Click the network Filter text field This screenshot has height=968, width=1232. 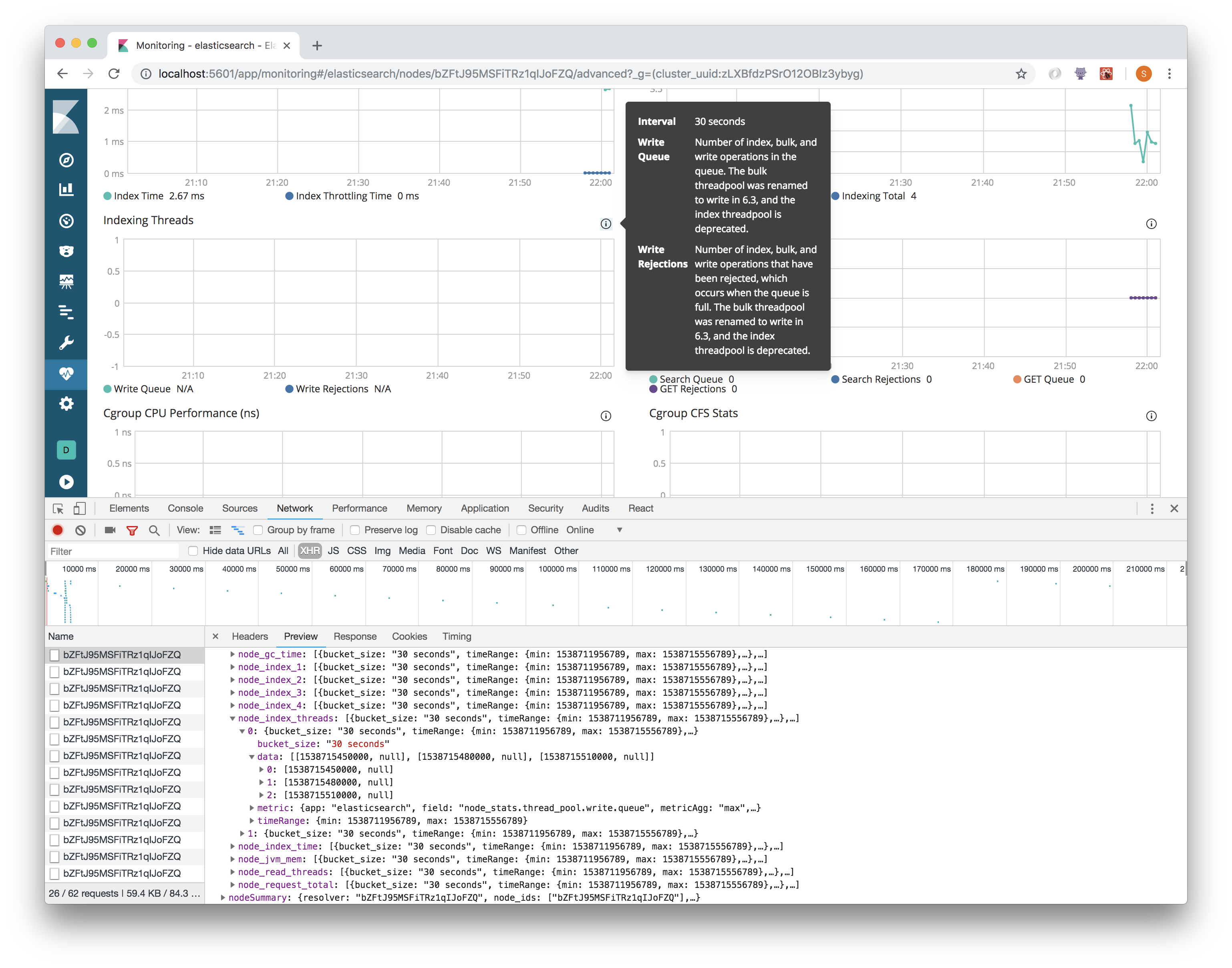(112, 551)
